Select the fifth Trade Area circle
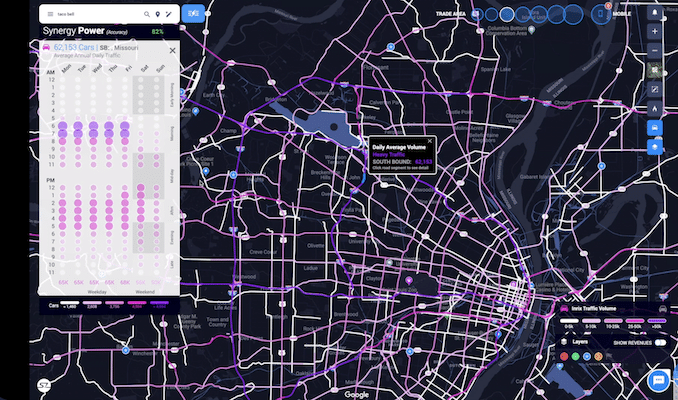 (539, 14)
